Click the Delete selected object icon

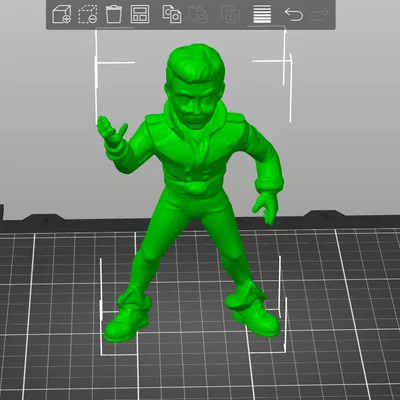(x=88, y=14)
